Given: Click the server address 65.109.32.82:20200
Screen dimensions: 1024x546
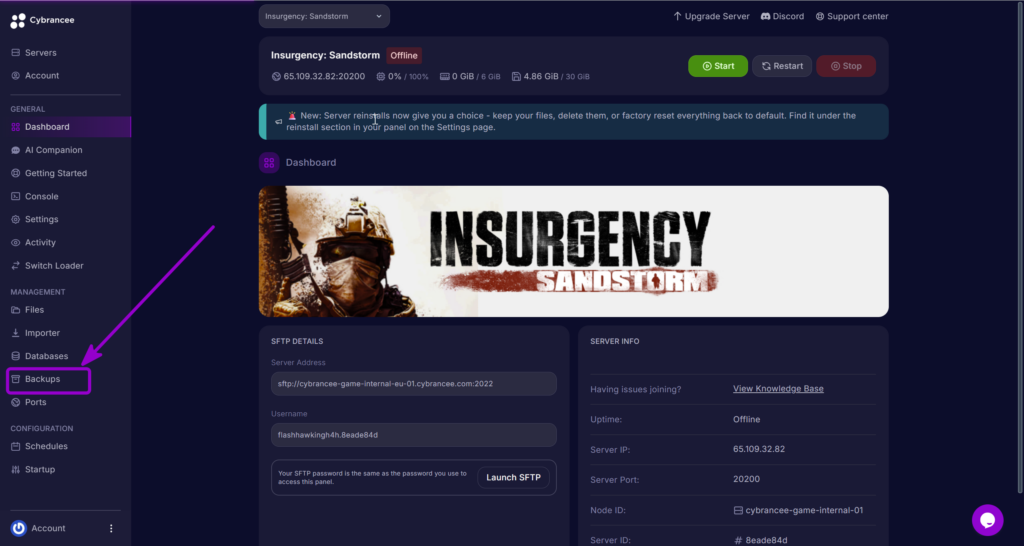Looking at the screenshot, I should coord(324,76).
